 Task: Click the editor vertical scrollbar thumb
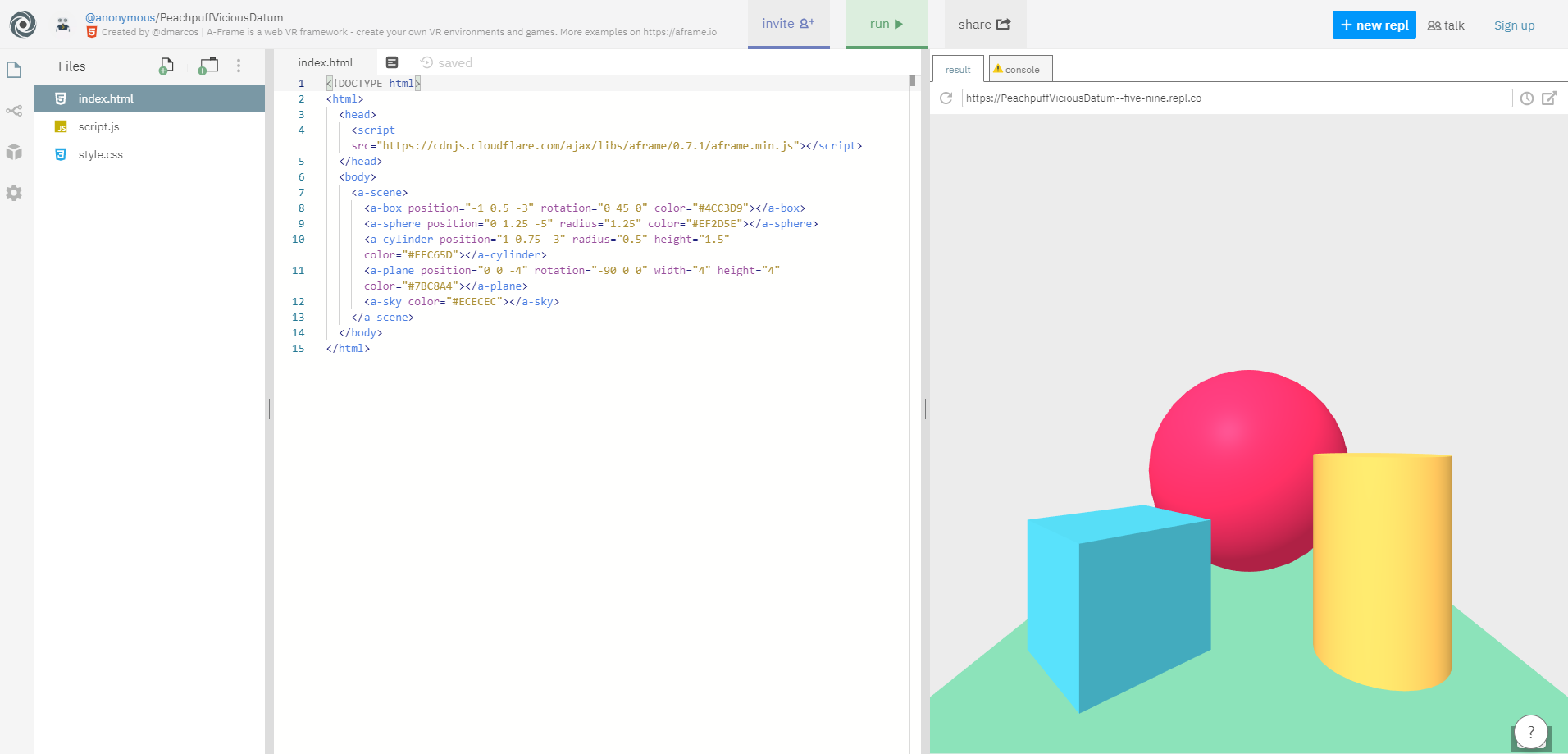[x=913, y=81]
